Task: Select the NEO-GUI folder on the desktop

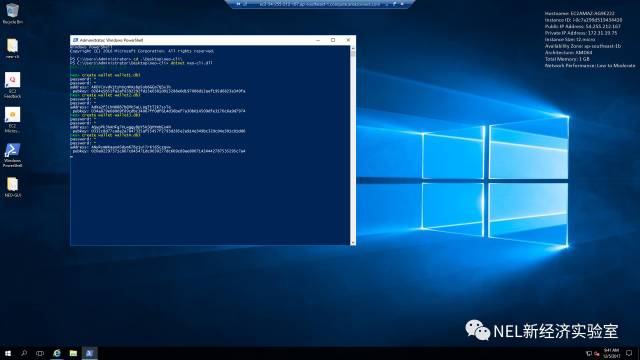Action: point(12,187)
